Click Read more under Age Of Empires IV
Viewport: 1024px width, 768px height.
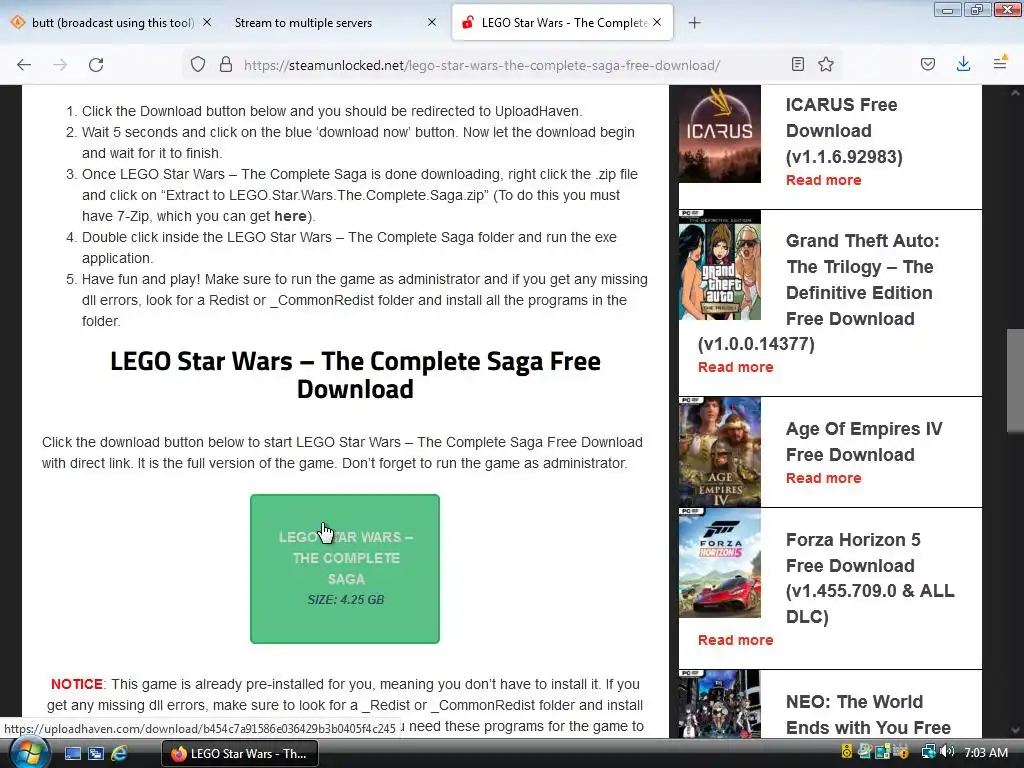point(824,478)
